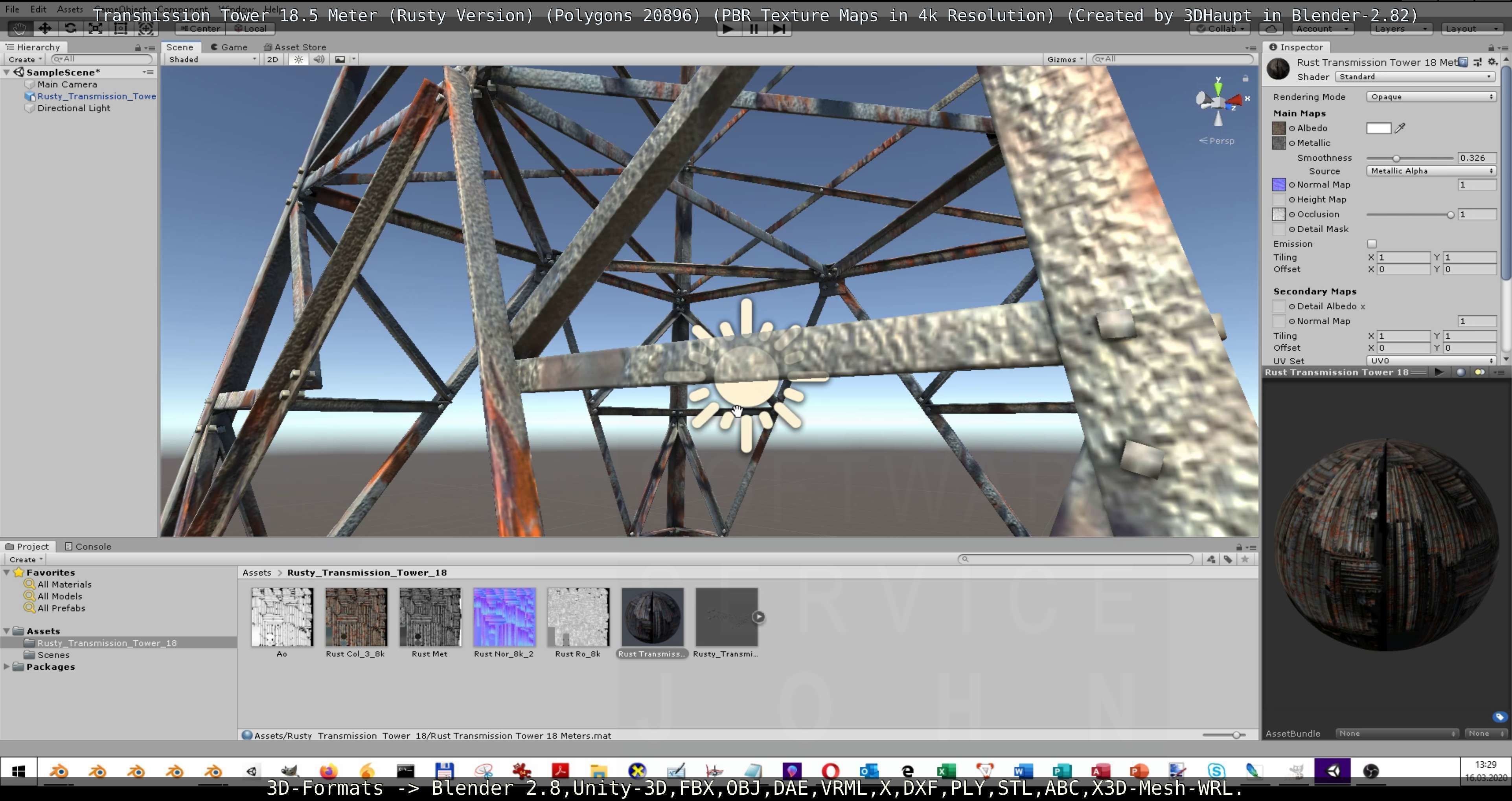Open the Assets menu
Viewport: 1512px width, 801px height.
70,9
